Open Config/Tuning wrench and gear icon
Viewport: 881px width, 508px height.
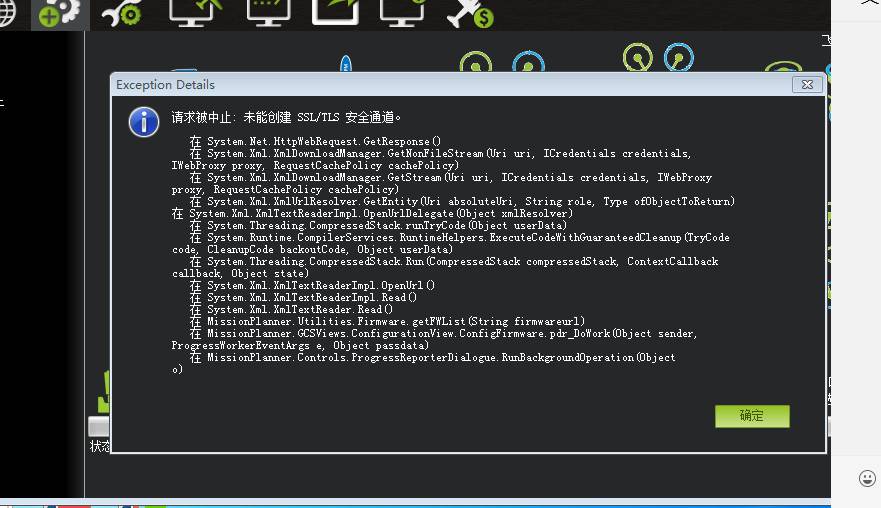122,13
